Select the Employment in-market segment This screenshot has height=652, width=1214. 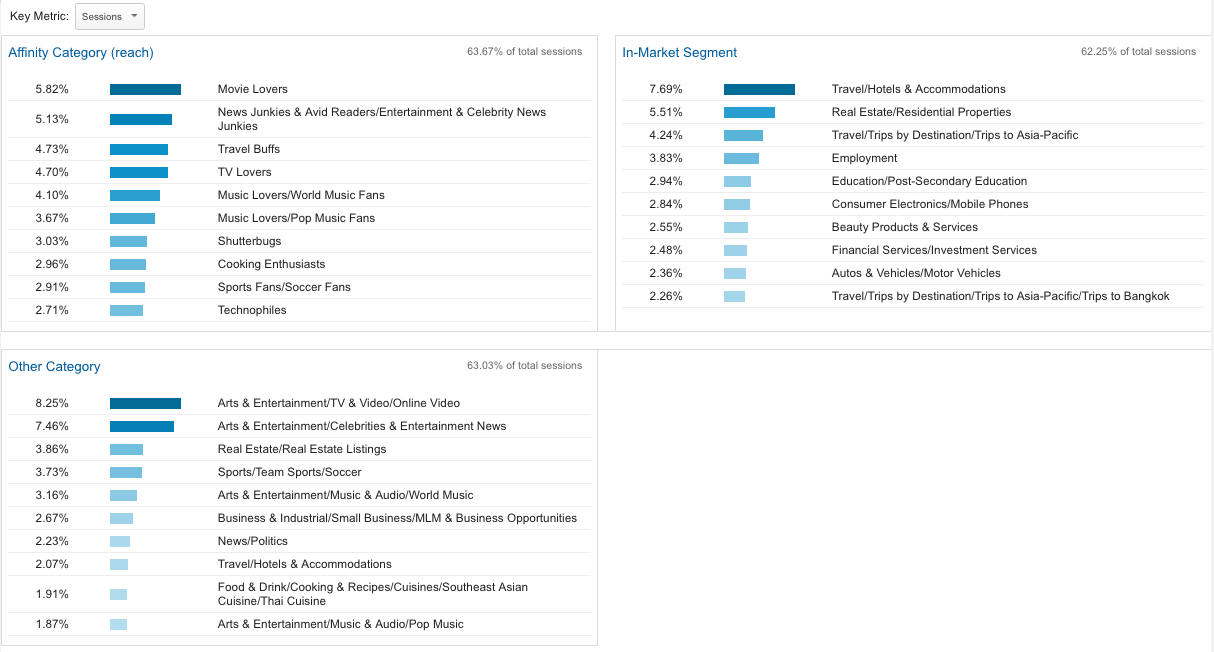864,158
